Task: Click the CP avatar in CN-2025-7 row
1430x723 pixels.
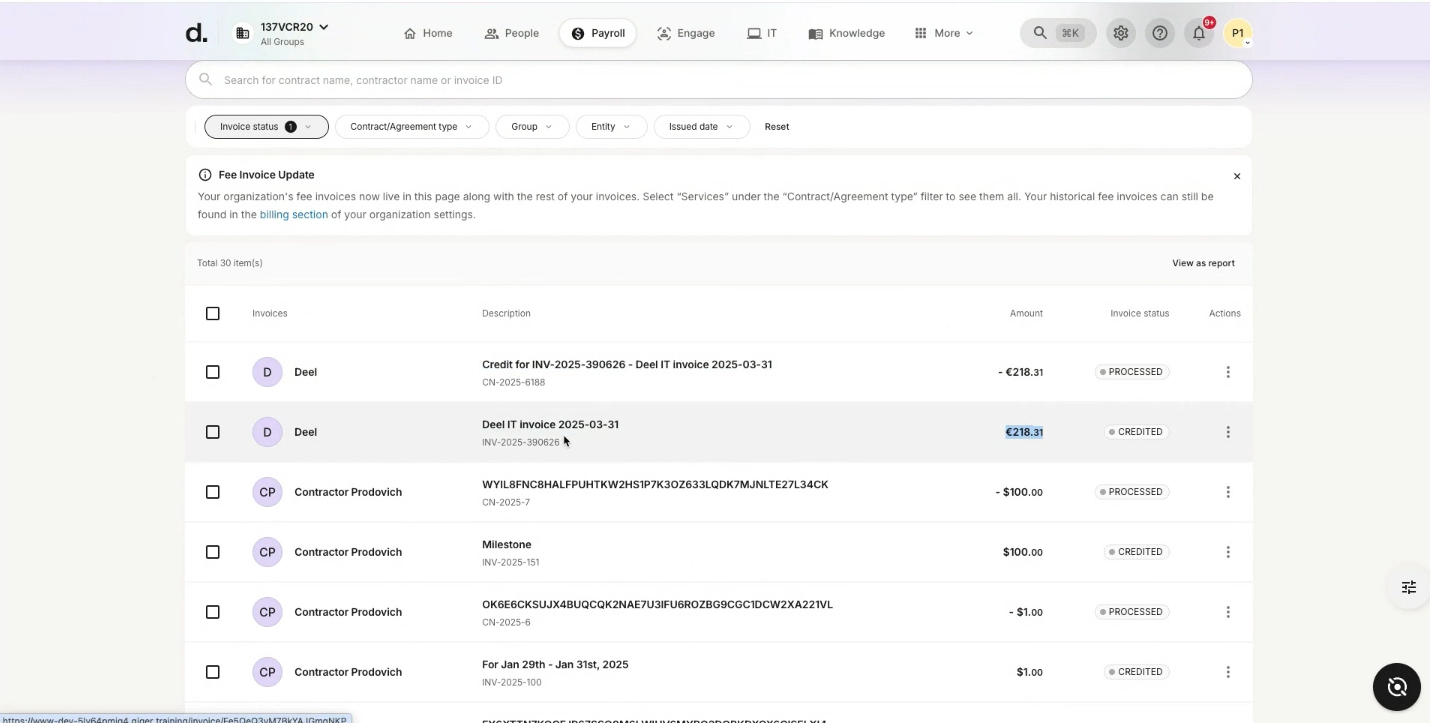Action: click(267, 492)
